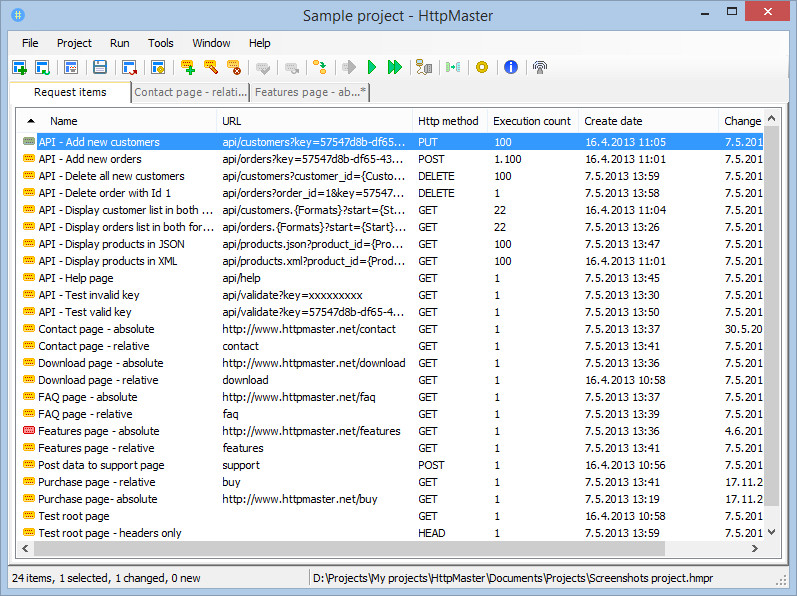Sort by the URL column header

tap(314, 121)
